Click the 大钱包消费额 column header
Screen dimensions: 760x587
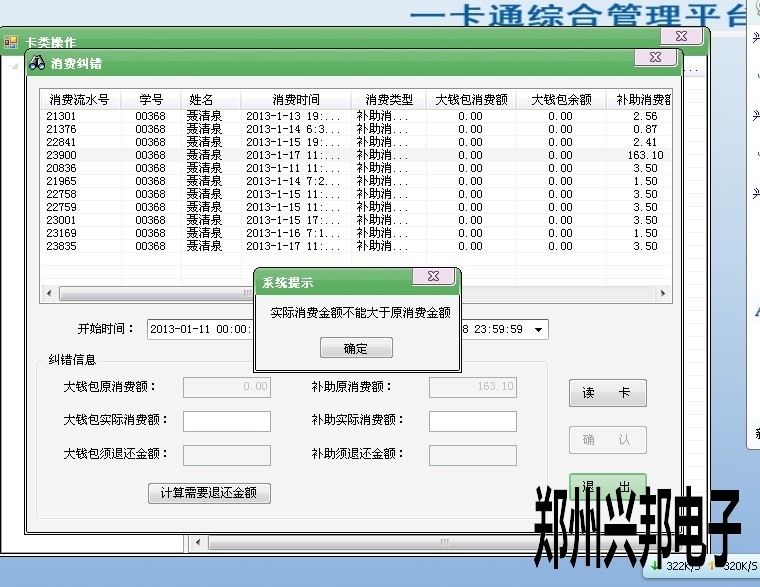(471, 100)
